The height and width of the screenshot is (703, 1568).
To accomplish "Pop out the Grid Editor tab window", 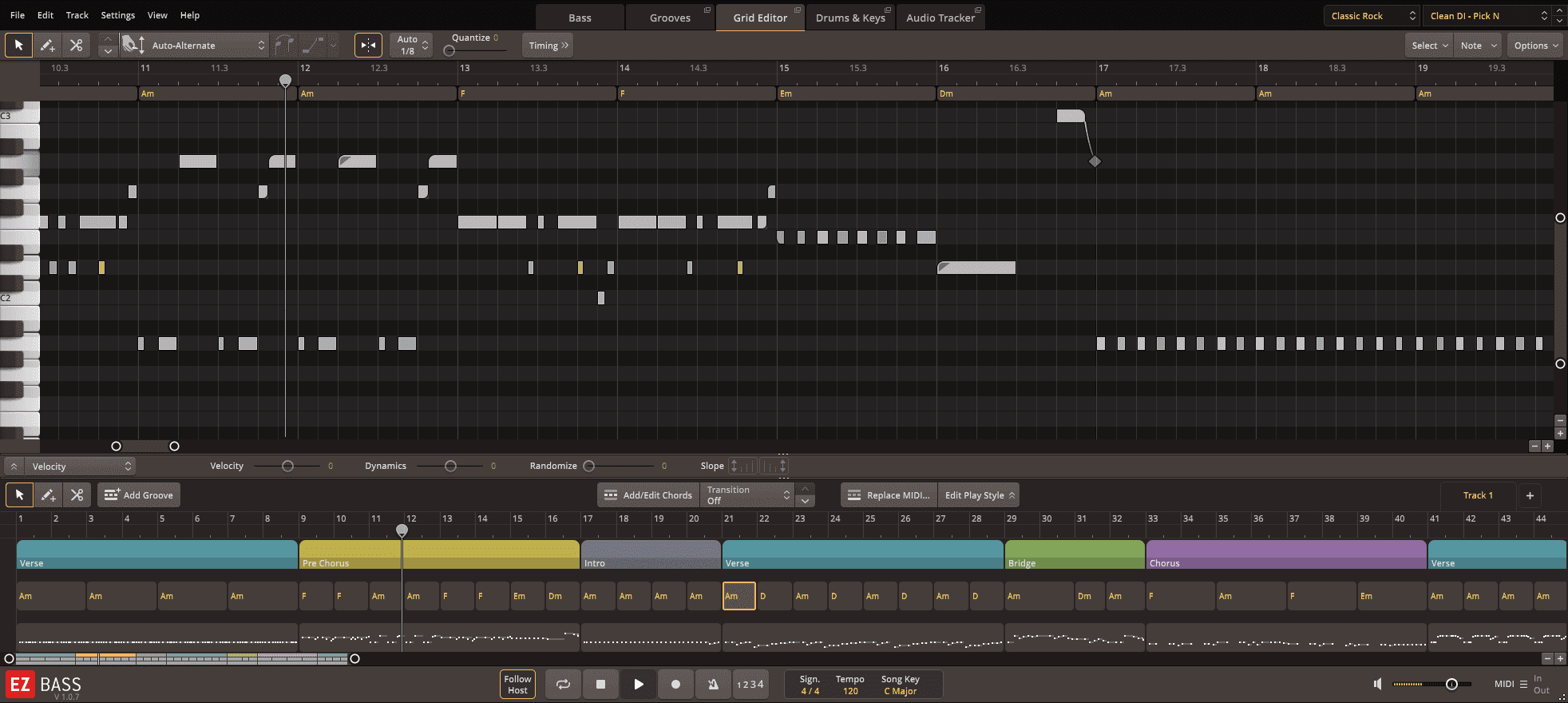I will (797, 10).
